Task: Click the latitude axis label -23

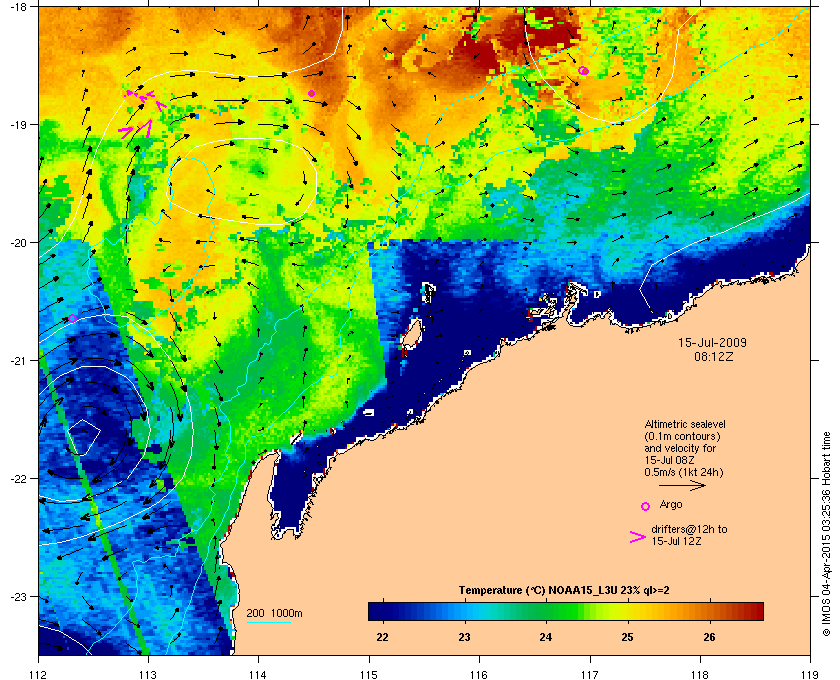Action: pyautogui.click(x=17, y=596)
